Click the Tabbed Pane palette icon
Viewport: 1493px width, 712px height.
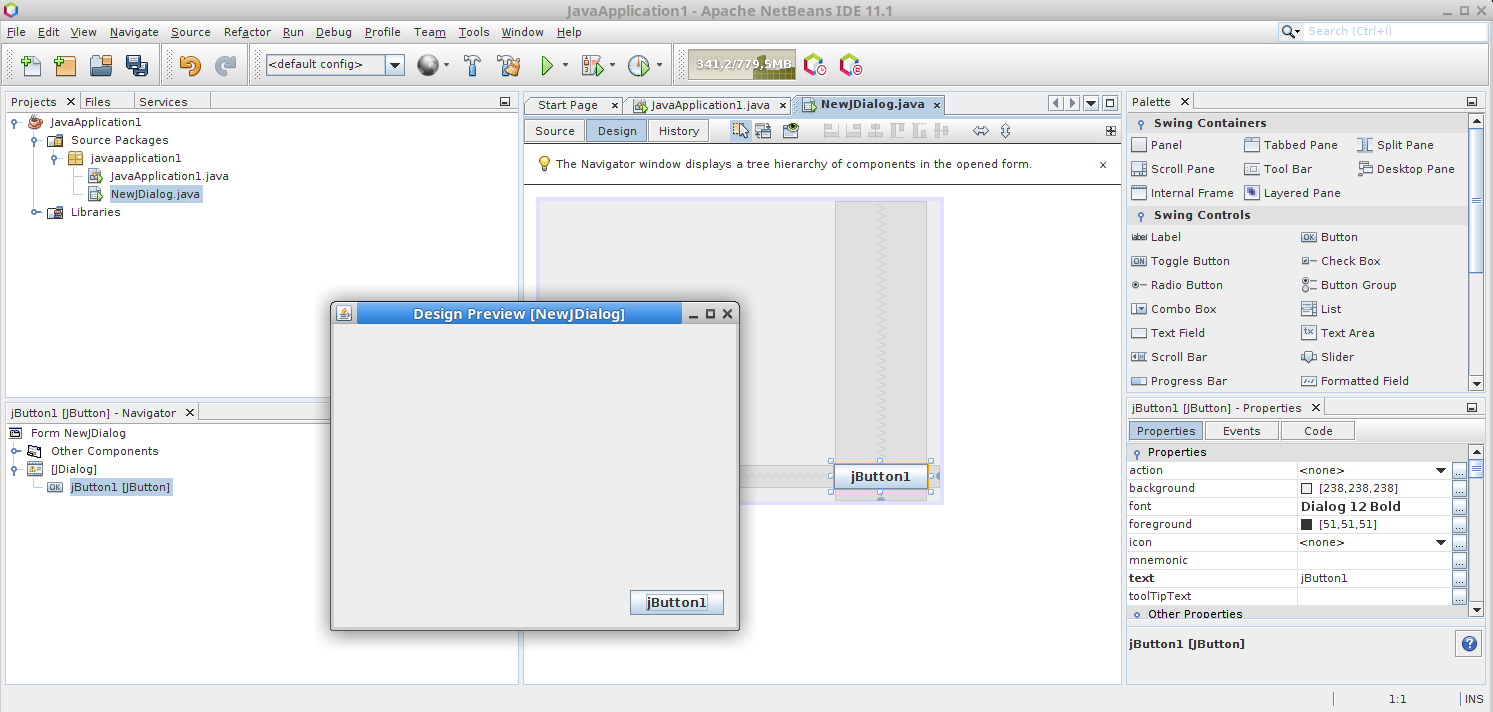[1252, 145]
